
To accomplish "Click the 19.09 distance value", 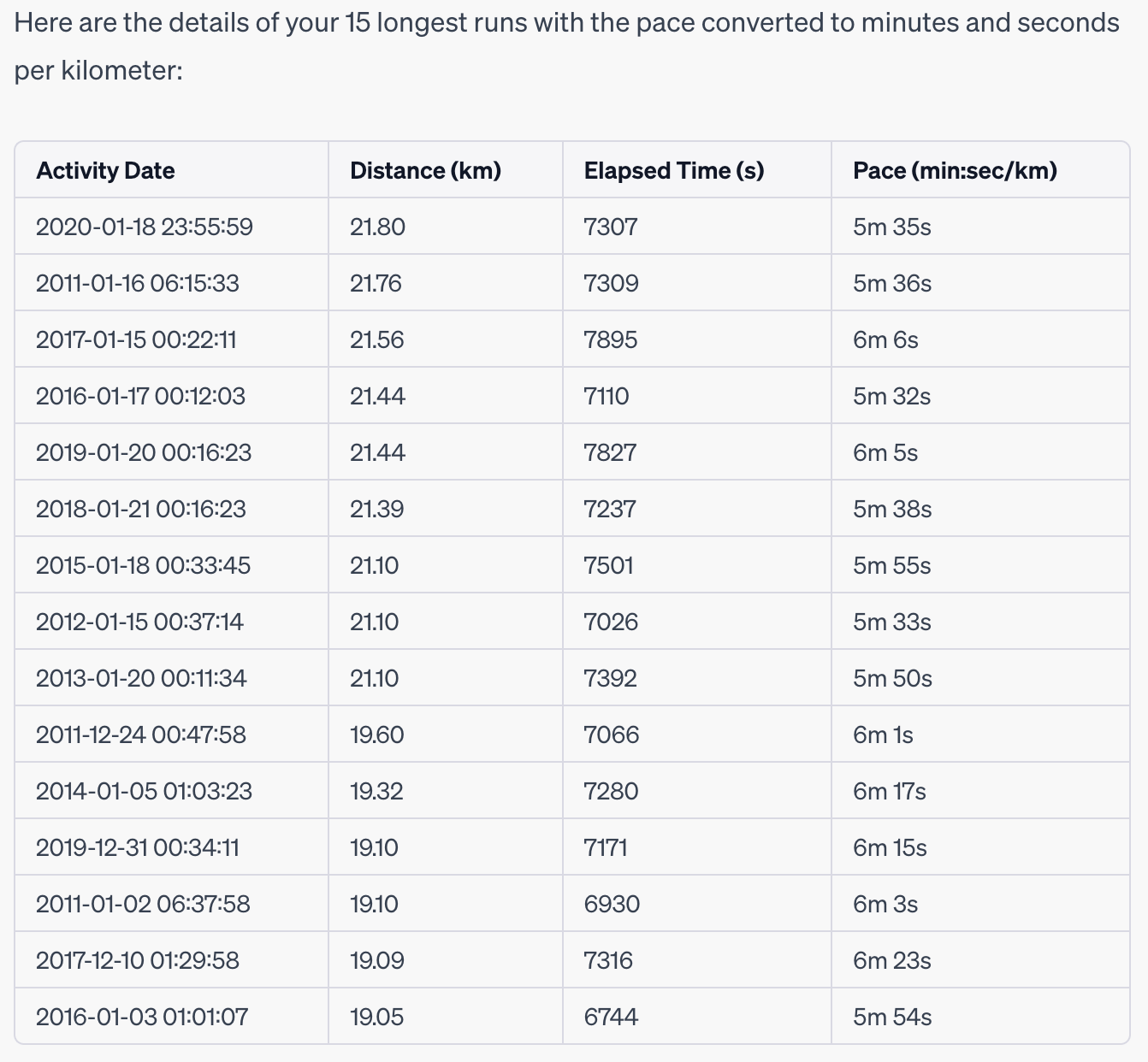I will coord(376,961).
